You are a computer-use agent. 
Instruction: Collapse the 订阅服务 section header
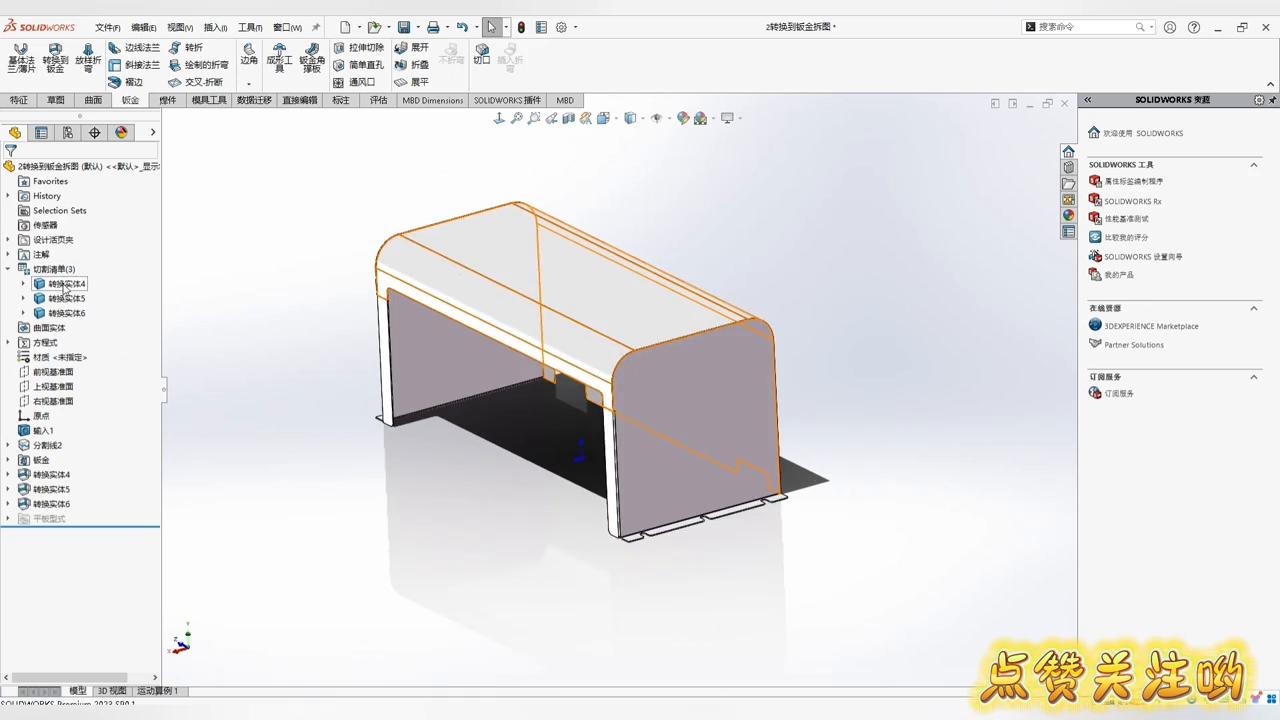pos(1254,377)
